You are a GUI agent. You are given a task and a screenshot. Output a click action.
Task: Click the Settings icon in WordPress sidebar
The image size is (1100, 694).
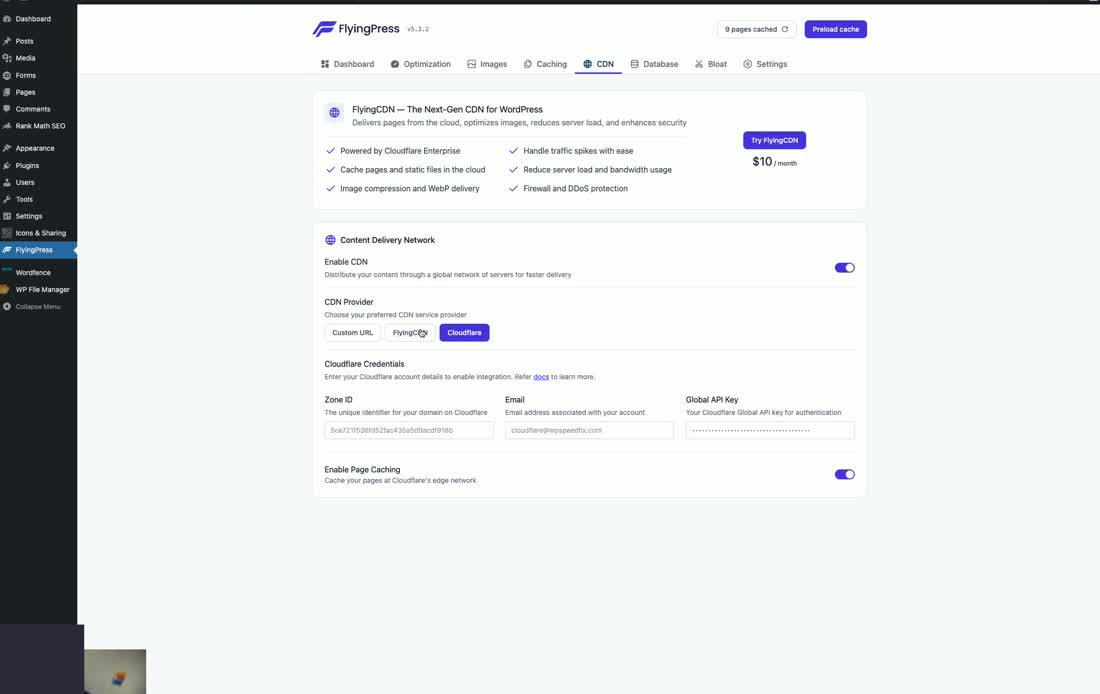point(7,216)
